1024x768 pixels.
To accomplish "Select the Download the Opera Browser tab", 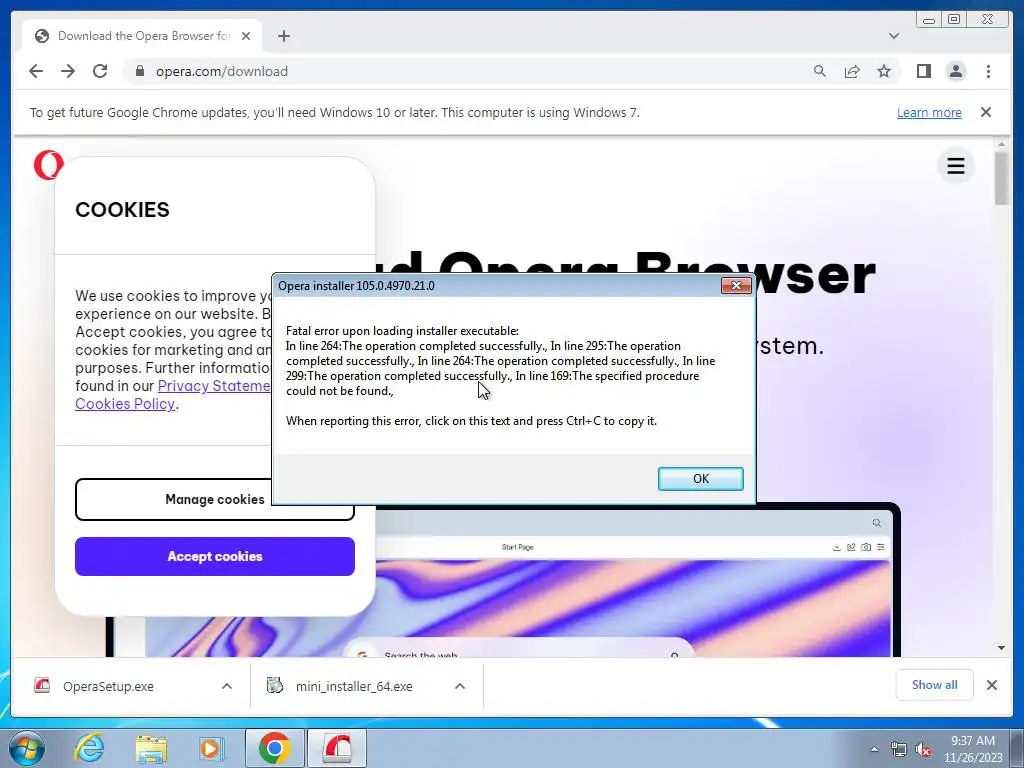I will click(142, 36).
